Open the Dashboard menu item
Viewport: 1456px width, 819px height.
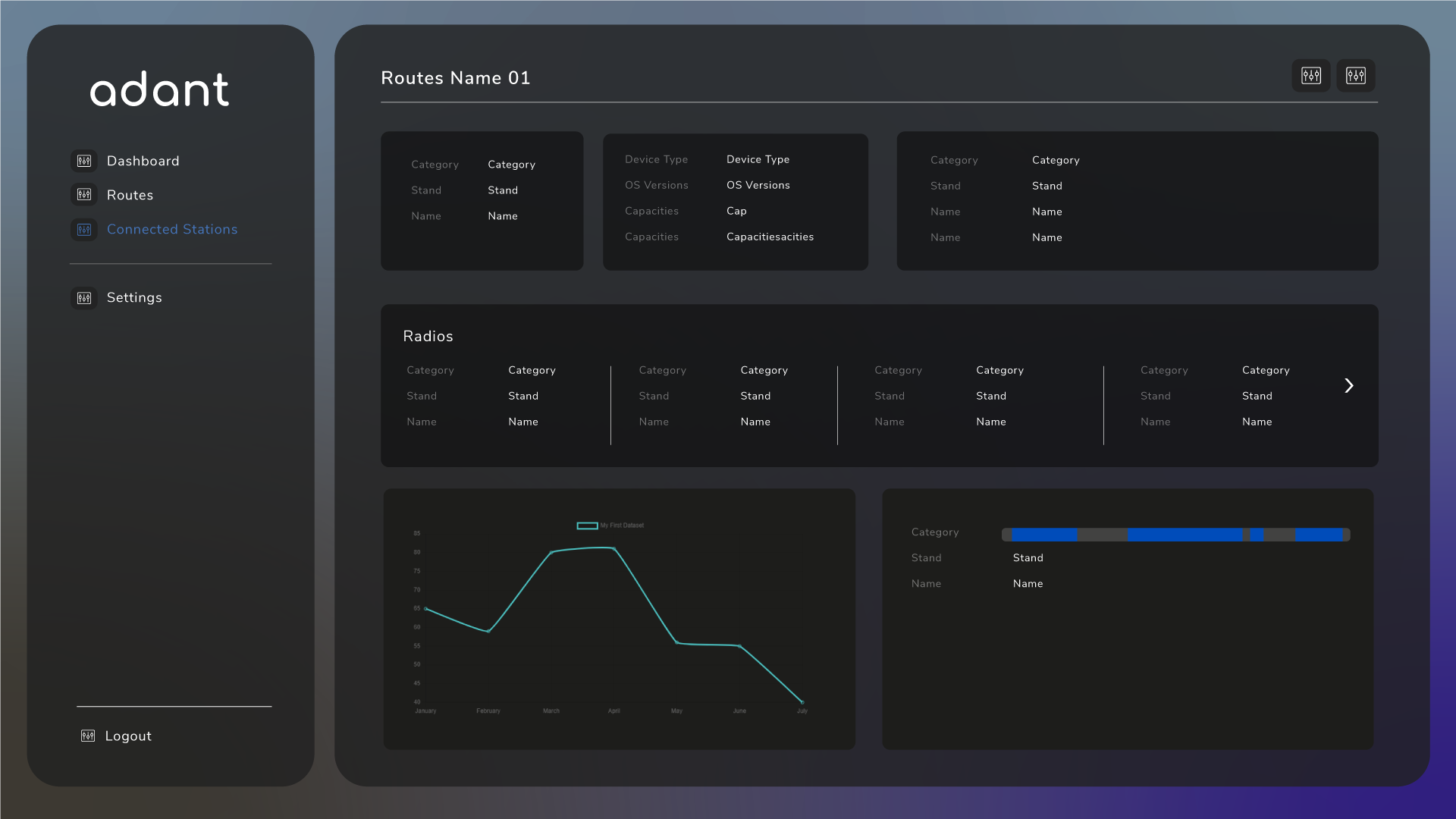(143, 161)
